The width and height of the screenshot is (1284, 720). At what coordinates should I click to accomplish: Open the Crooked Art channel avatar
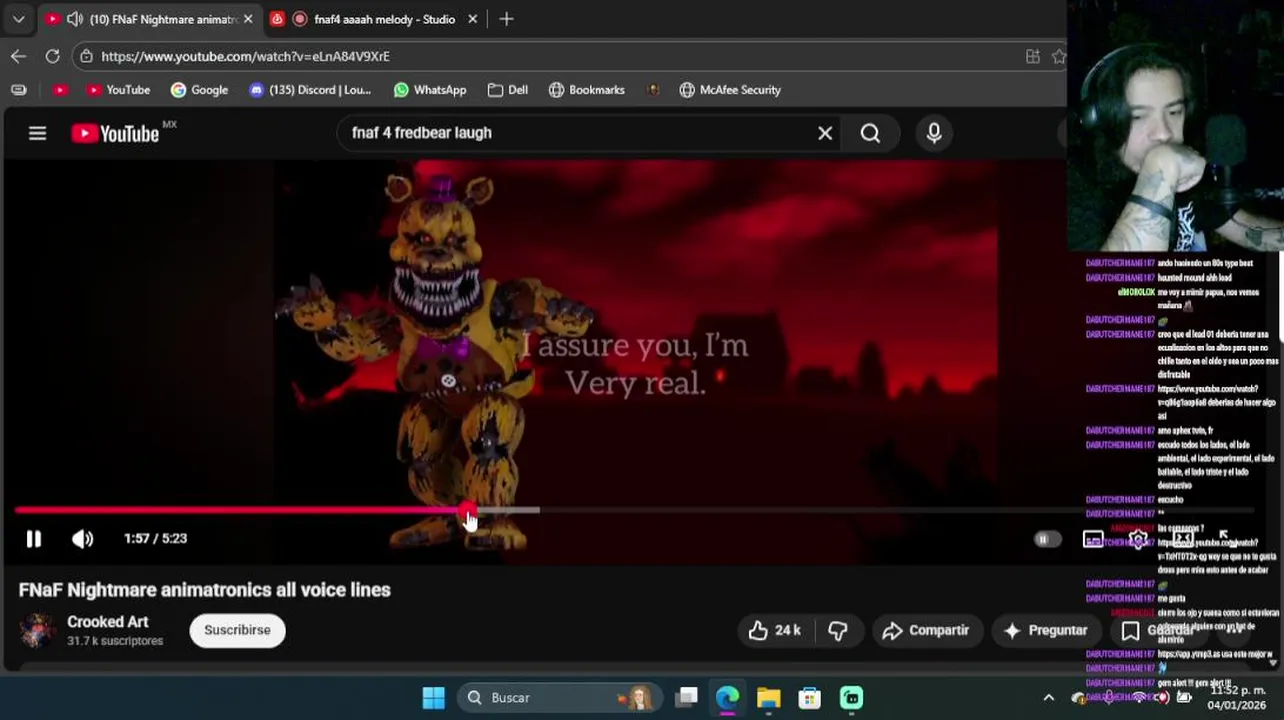pyautogui.click(x=38, y=630)
